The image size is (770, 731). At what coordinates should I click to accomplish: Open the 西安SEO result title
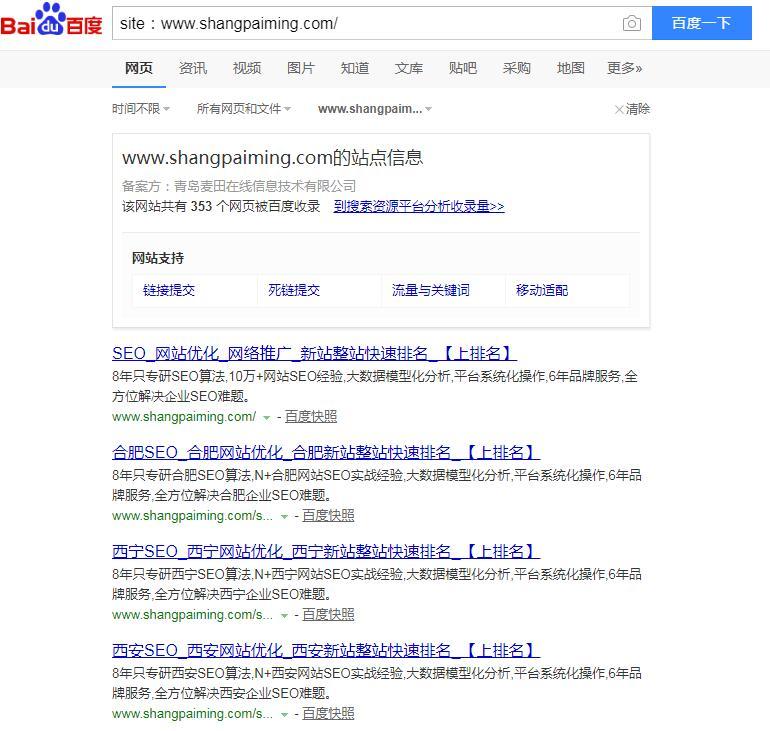click(x=326, y=650)
